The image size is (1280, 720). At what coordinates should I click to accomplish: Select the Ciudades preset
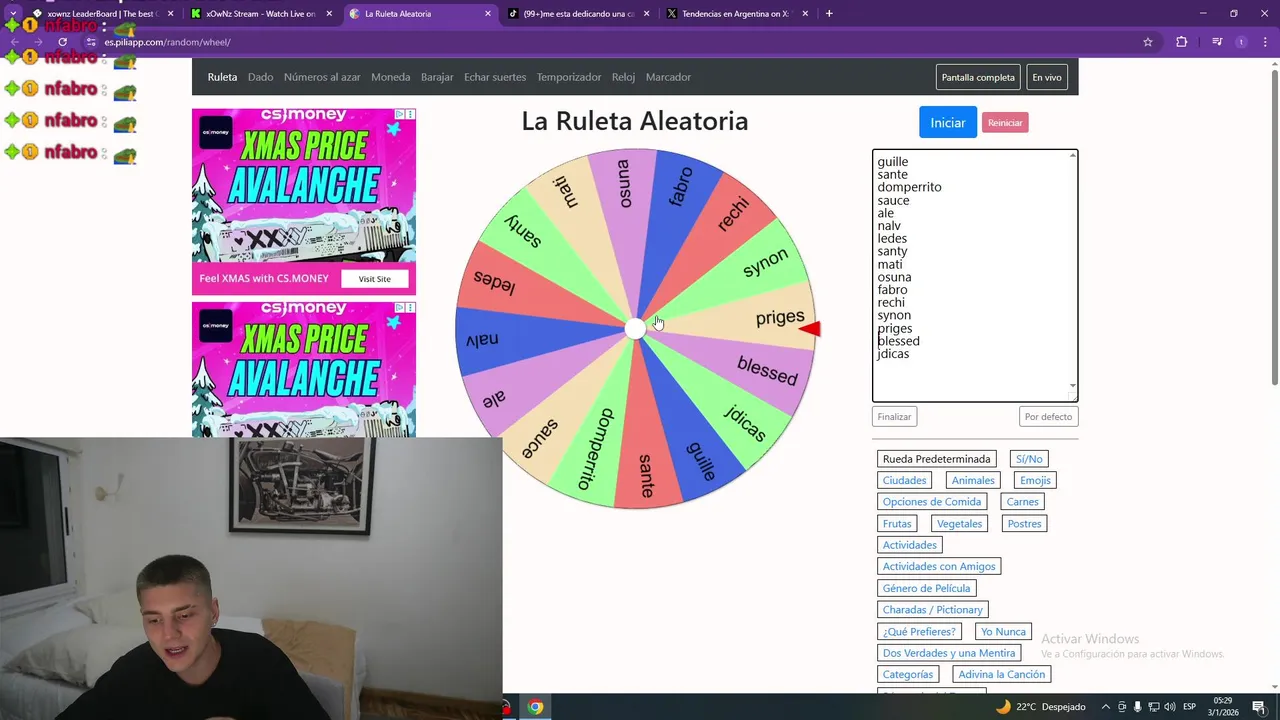(x=904, y=480)
